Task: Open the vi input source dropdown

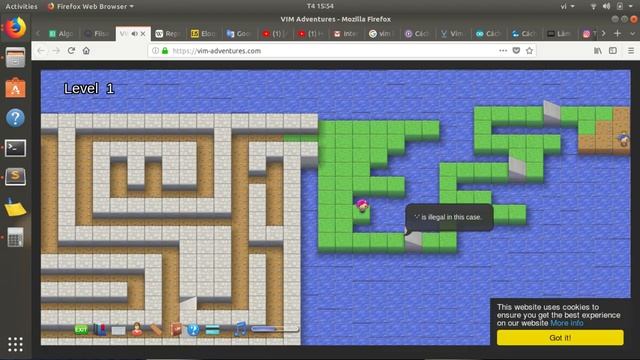Action: [x=567, y=6]
